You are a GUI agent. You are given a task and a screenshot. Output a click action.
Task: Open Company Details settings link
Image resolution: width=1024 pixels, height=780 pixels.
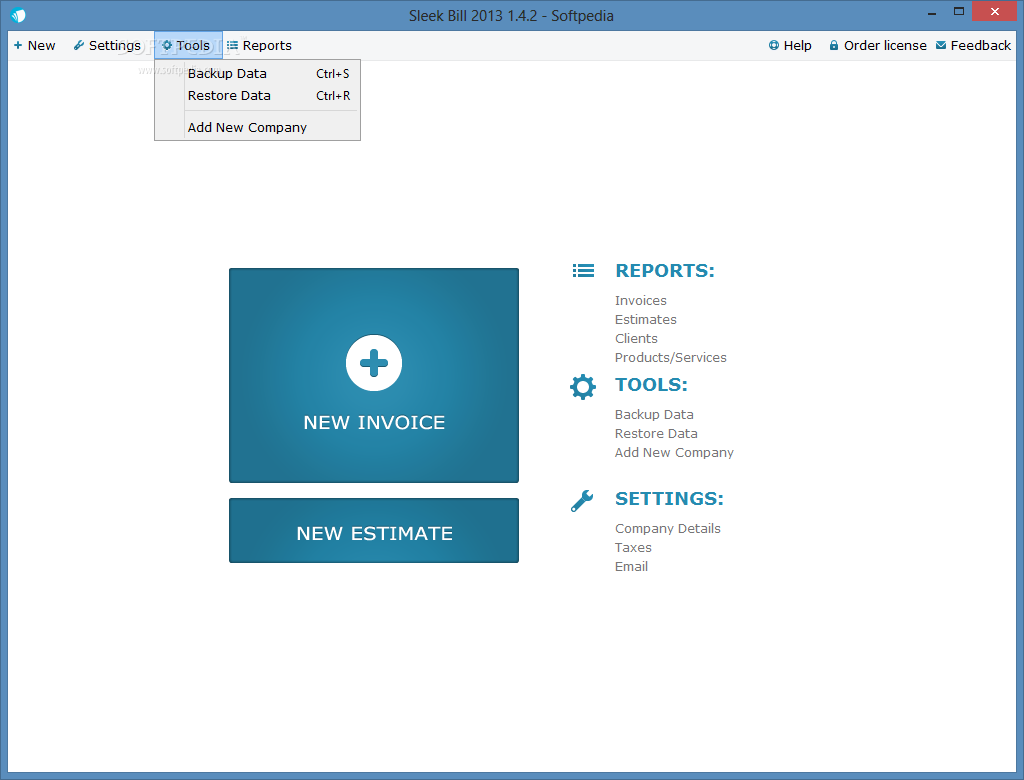[x=667, y=528]
